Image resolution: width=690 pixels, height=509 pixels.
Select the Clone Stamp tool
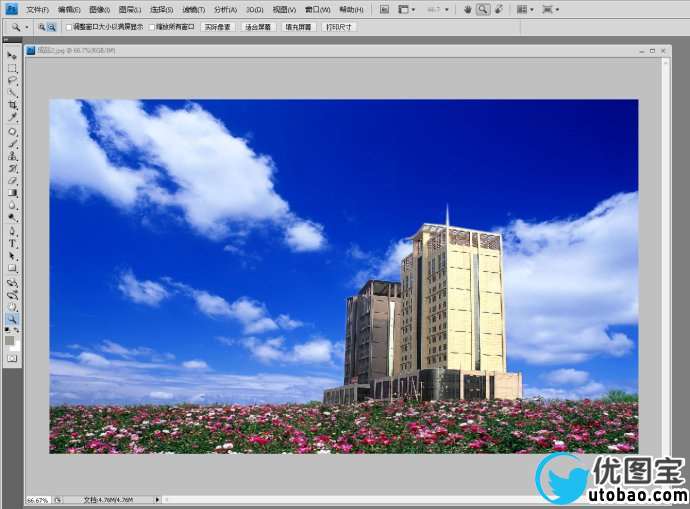12,156
